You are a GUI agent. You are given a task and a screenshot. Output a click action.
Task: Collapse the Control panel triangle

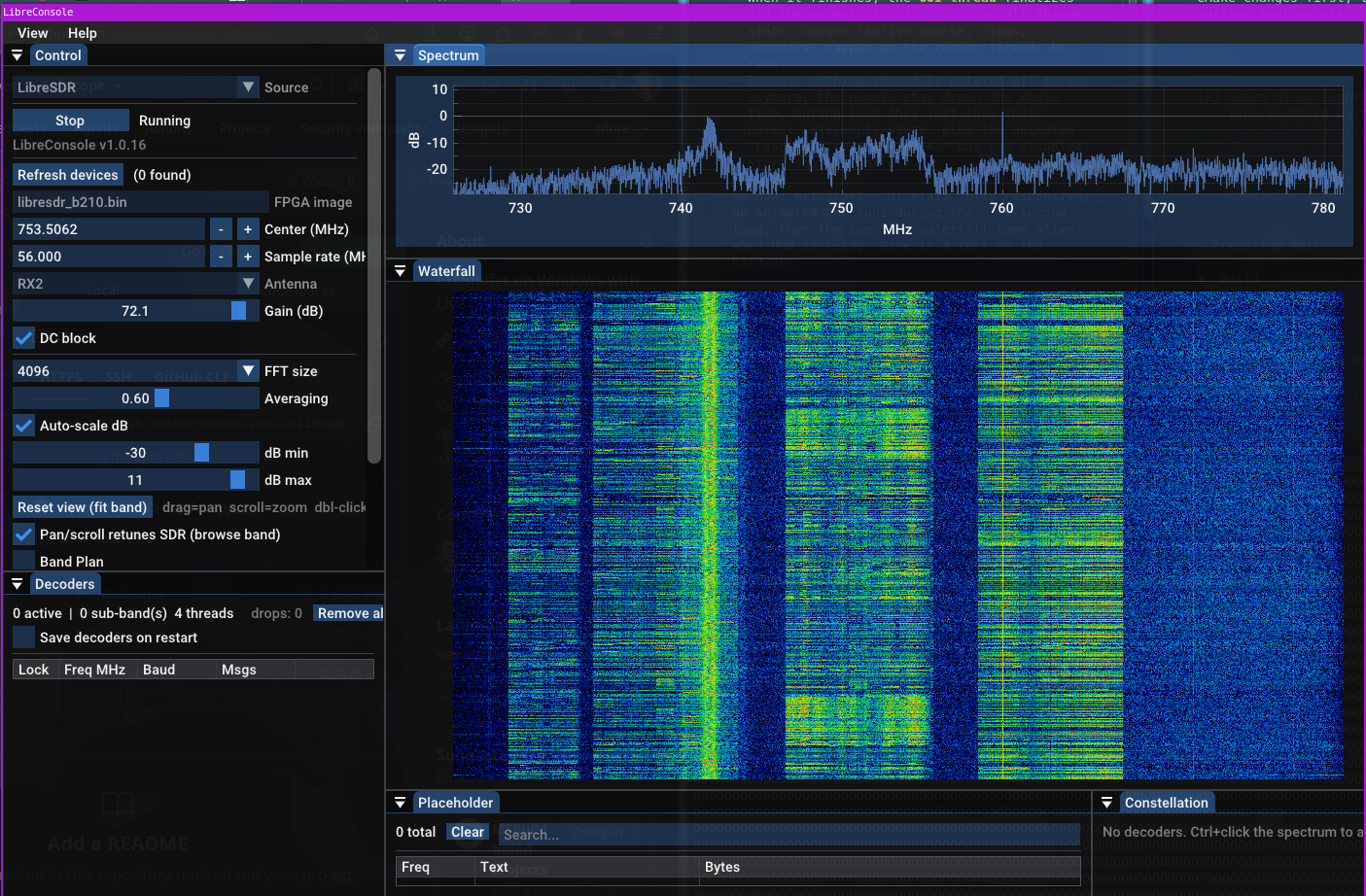pos(18,55)
